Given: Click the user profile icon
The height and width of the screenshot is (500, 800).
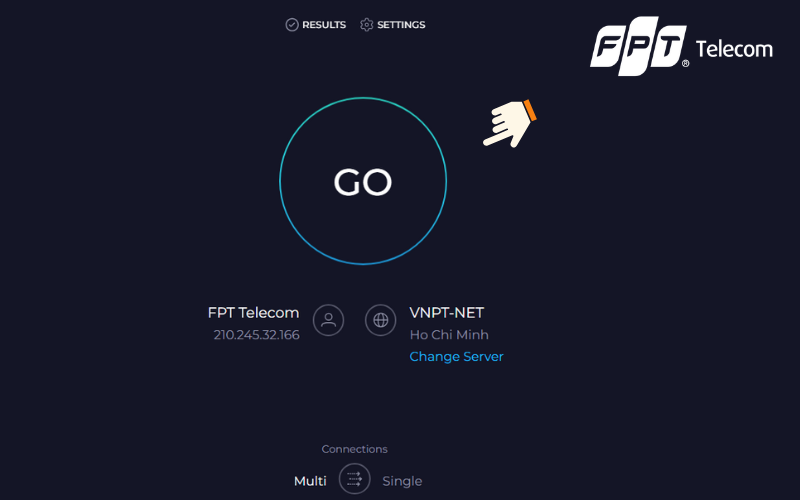Looking at the screenshot, I should [328, 320].
